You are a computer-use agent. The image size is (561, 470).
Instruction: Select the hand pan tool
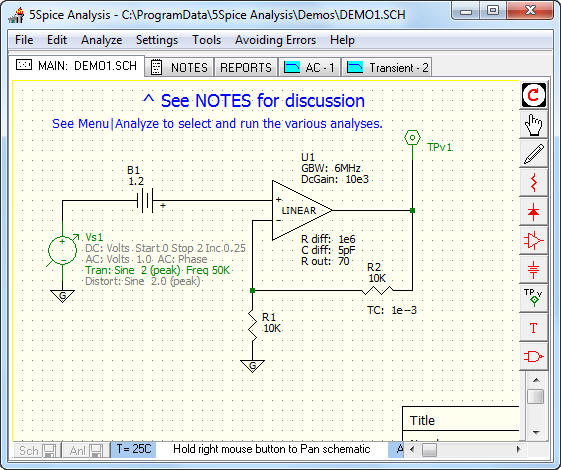click(533, 124)
